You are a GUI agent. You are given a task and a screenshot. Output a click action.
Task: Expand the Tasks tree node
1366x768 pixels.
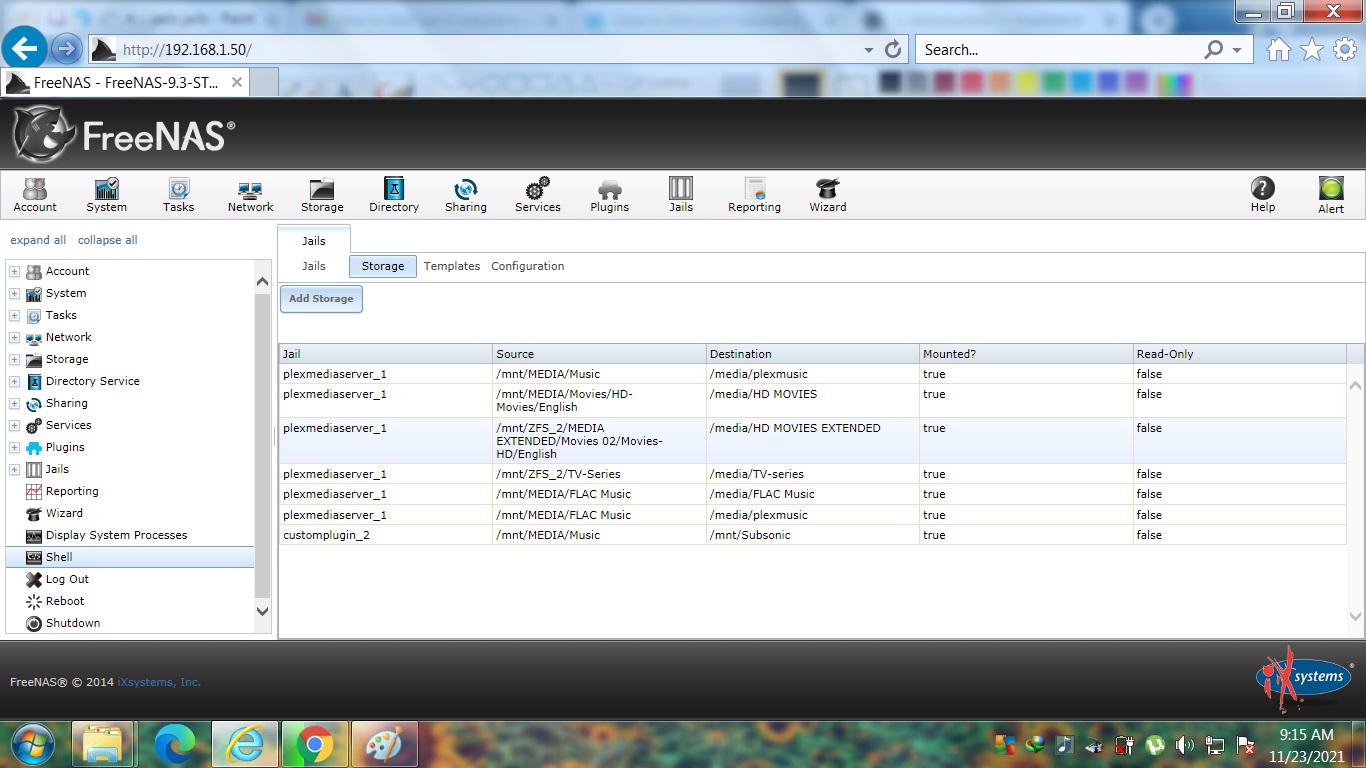(14, 315)
